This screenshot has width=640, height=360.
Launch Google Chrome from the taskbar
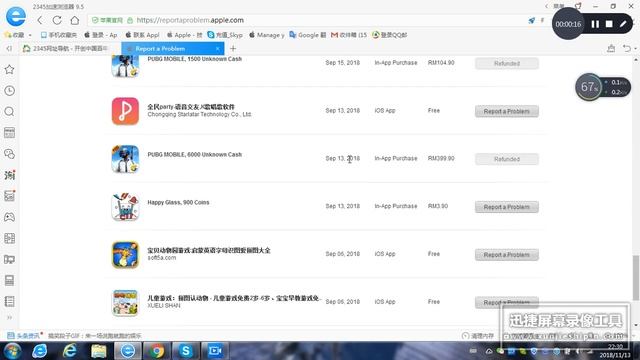(x=156, y=351)
